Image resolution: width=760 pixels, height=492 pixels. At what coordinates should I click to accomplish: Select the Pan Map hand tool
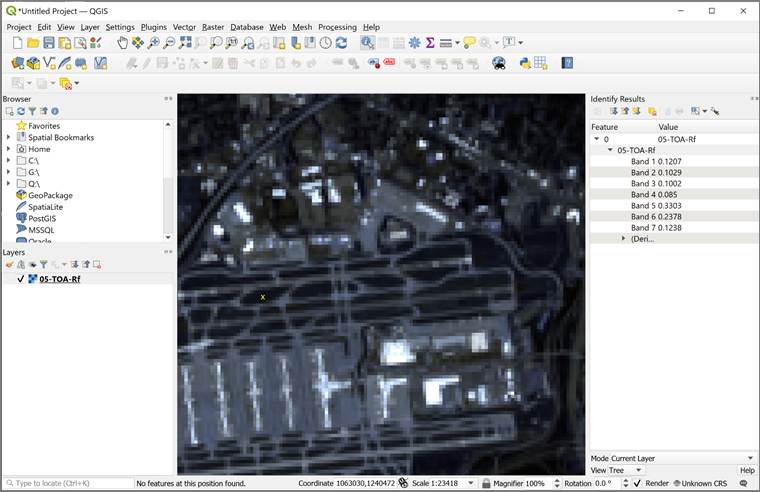pyautogui.click(x=123, y=43)
